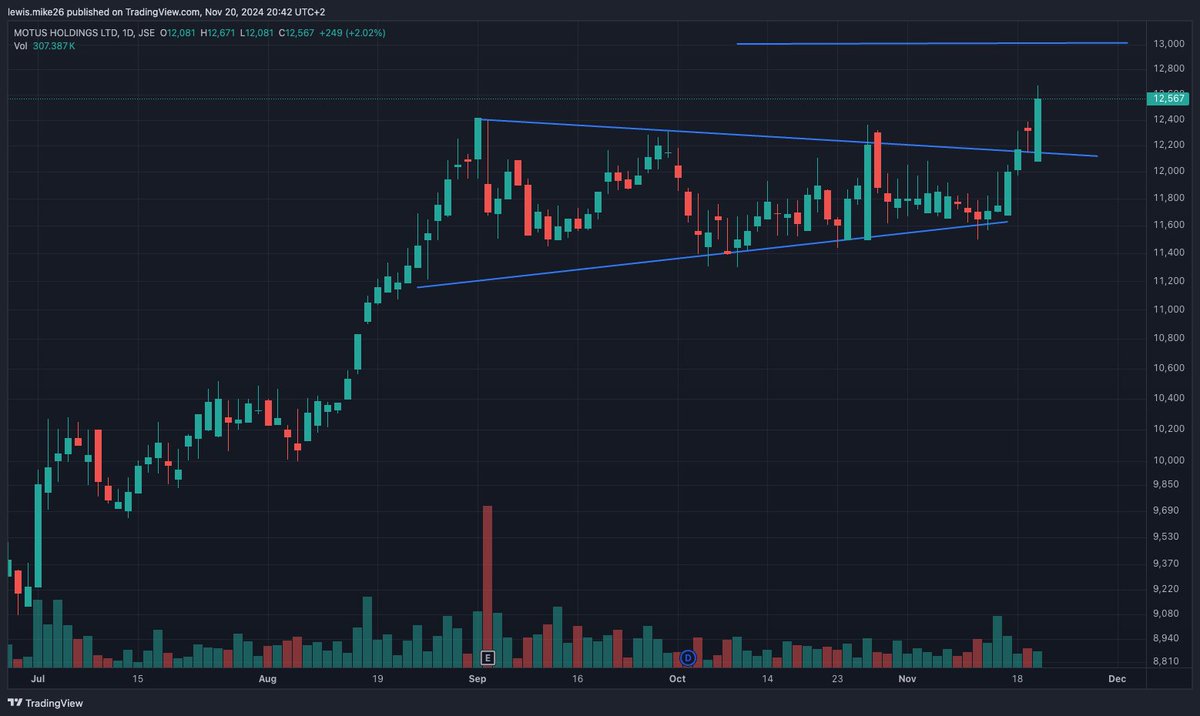The width and height of the screenshot is (1200, 716).
Task: Click the 13,000 price axis label
Action: 1169,44
